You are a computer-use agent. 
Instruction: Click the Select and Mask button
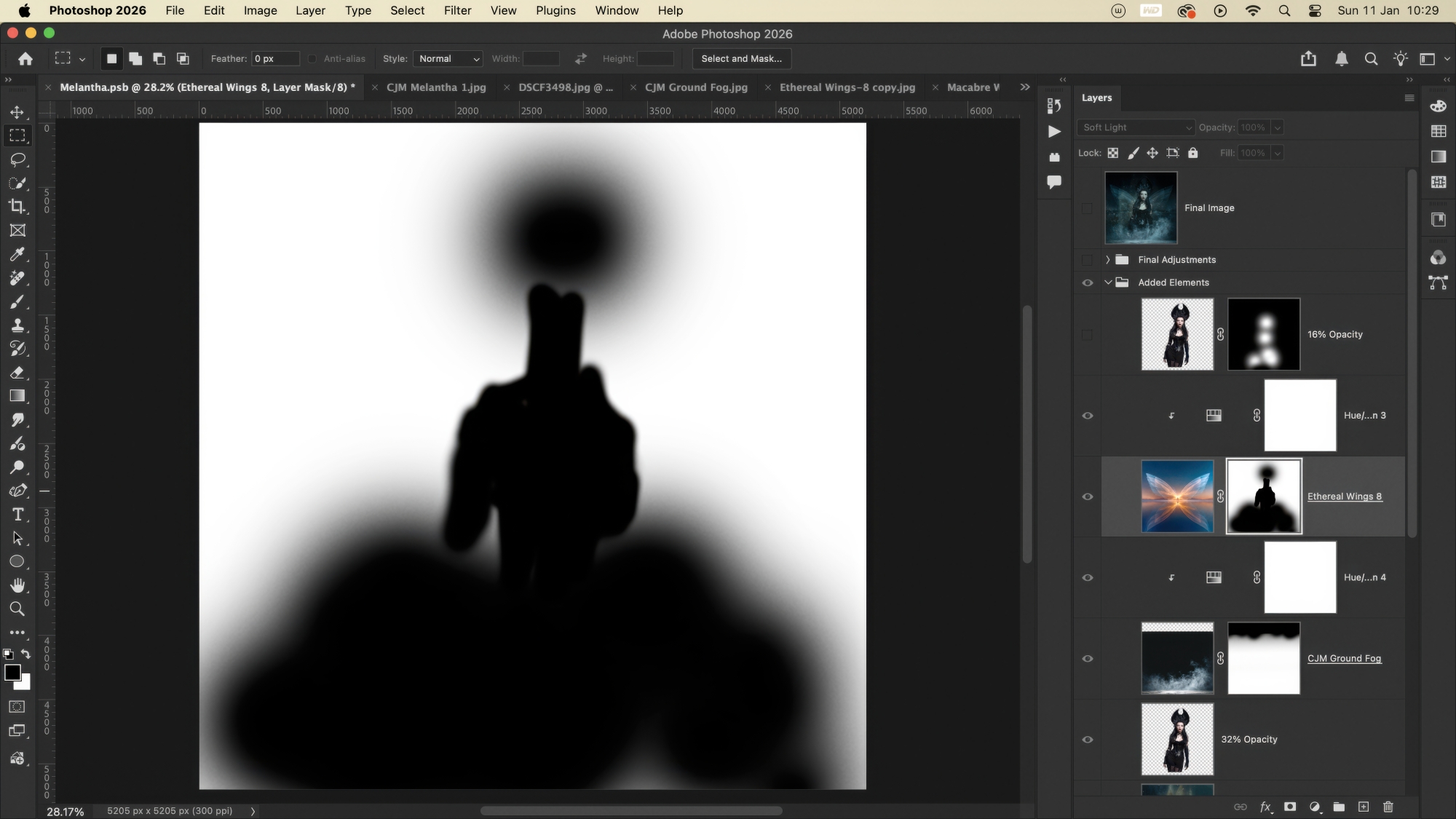pos(741,59)
